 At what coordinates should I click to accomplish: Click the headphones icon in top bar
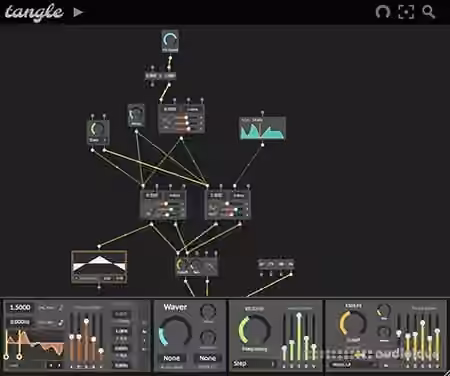382,12
